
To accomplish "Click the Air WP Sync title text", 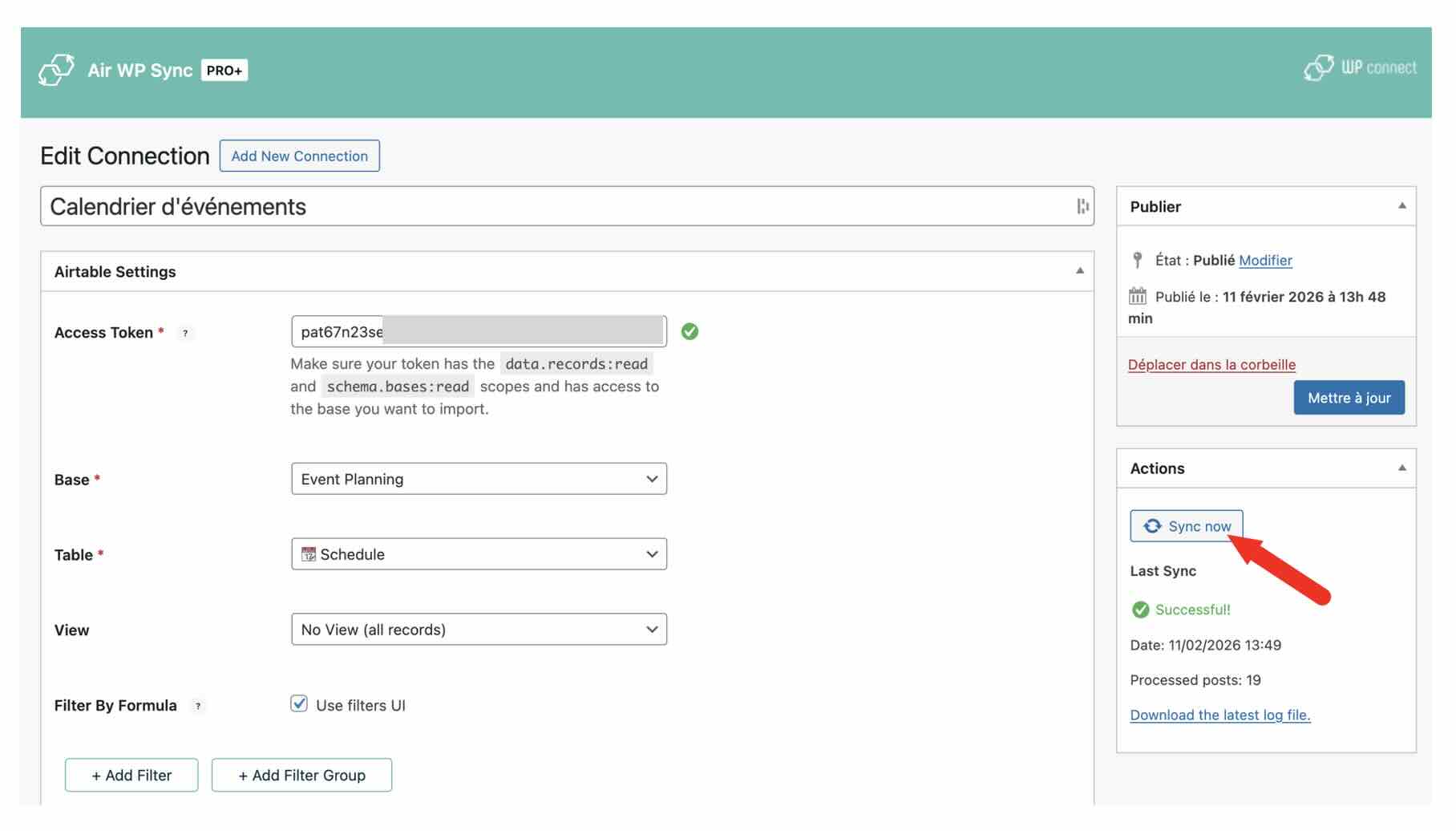I will (140, 71).
